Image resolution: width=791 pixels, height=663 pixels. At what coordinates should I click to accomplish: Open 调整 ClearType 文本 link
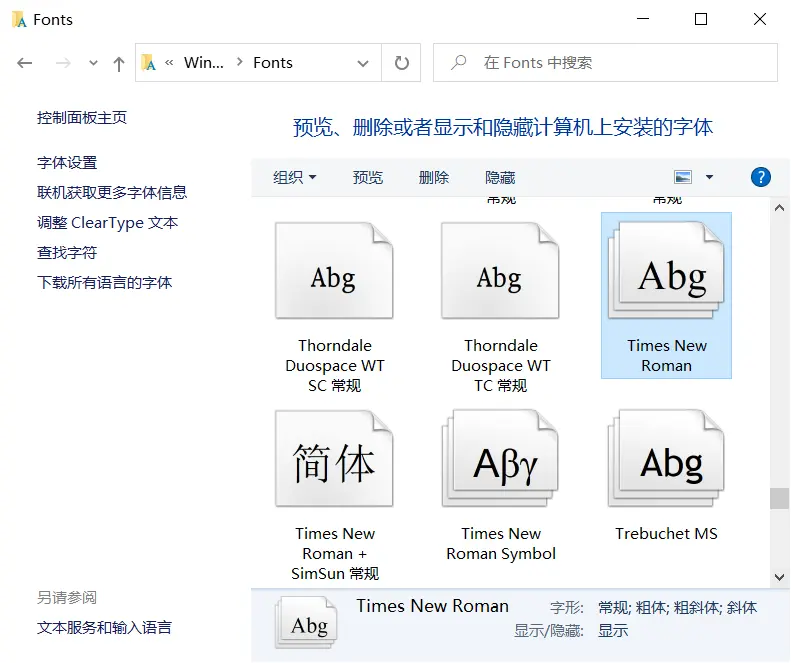[x=107, y=223]
